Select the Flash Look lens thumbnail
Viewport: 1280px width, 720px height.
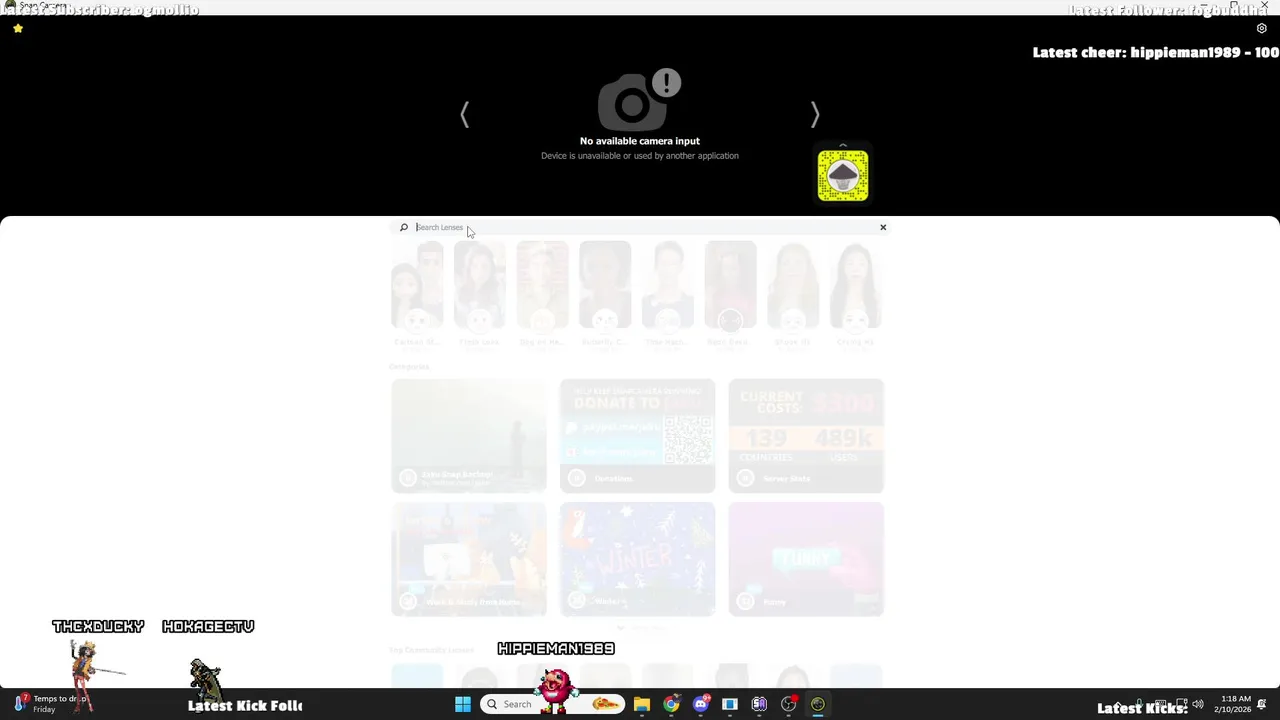point(480,285)
